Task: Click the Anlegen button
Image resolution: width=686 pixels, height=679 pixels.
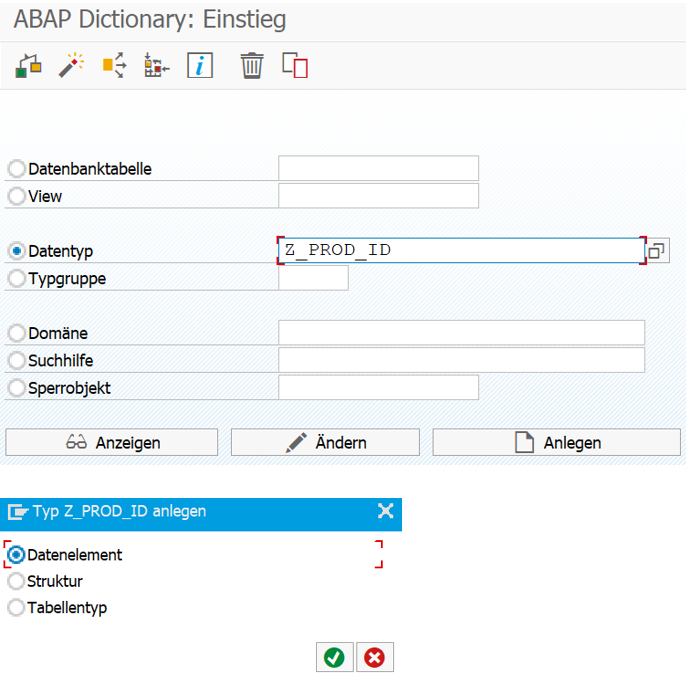Action: [556, 442]
